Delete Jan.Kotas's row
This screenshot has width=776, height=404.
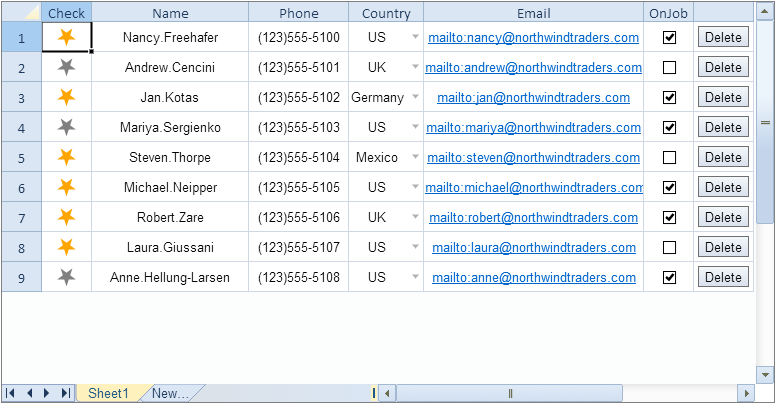pos(723,97)
